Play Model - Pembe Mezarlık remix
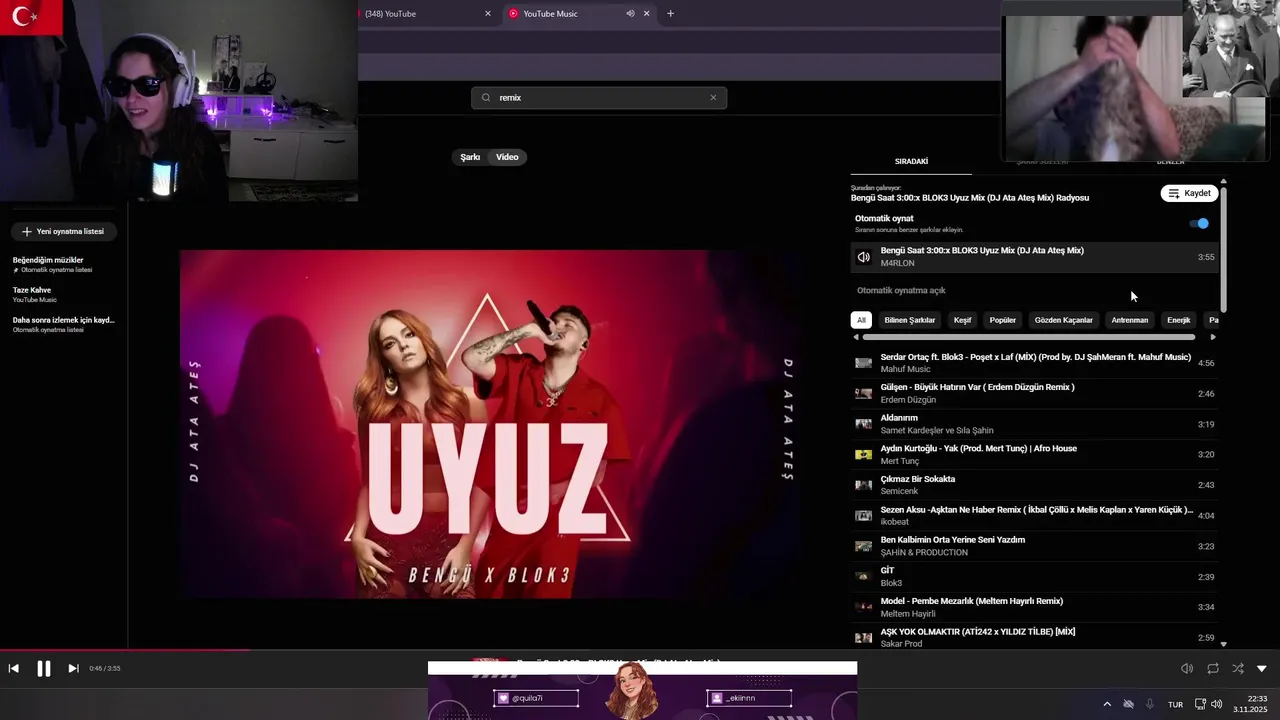The width and height of the screenshot is (1280, 720). coord(1034,607)
